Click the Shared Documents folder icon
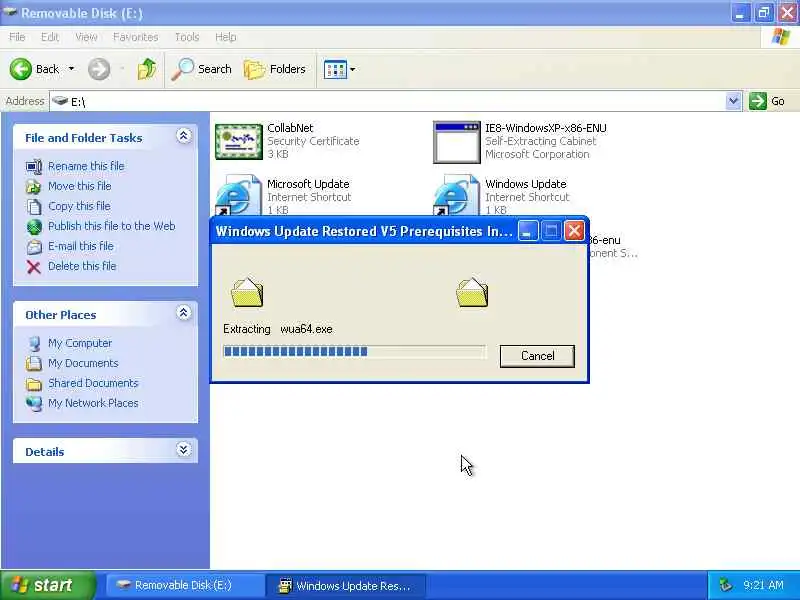The height and width of the screenshot is (600, 800). pos(34,384)
